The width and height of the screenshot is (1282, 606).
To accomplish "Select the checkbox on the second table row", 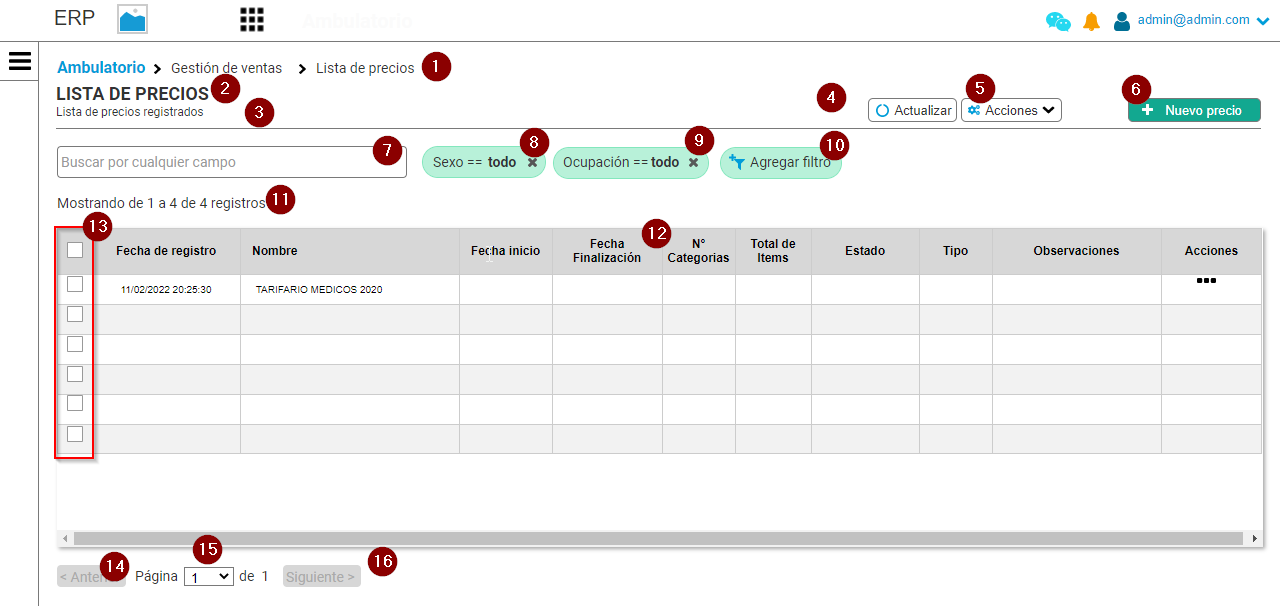I will coord(74,313).
